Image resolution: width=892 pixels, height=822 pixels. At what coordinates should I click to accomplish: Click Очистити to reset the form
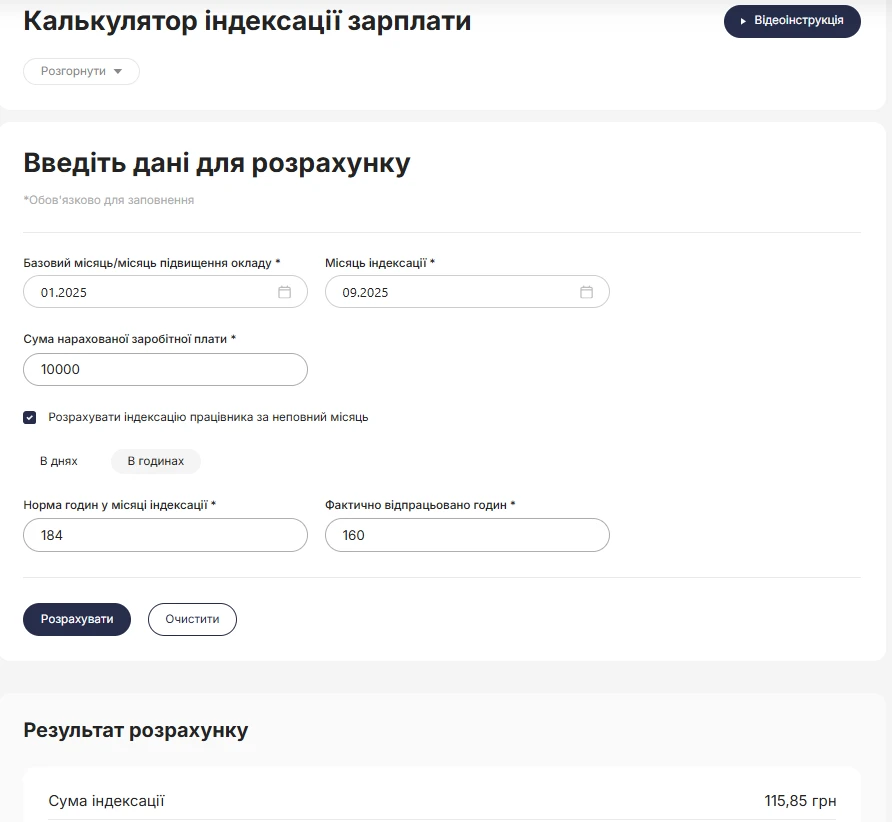click(x=192, y=619)
